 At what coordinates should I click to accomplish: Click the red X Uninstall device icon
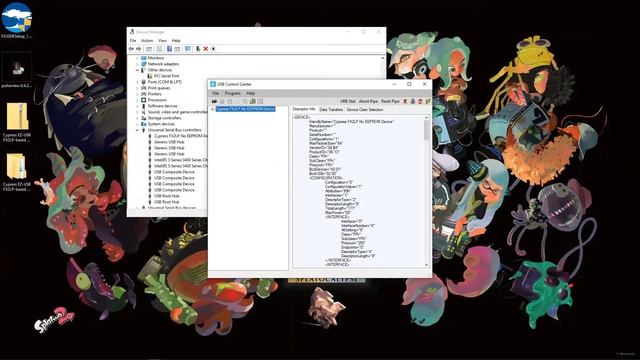click(206, 49)
